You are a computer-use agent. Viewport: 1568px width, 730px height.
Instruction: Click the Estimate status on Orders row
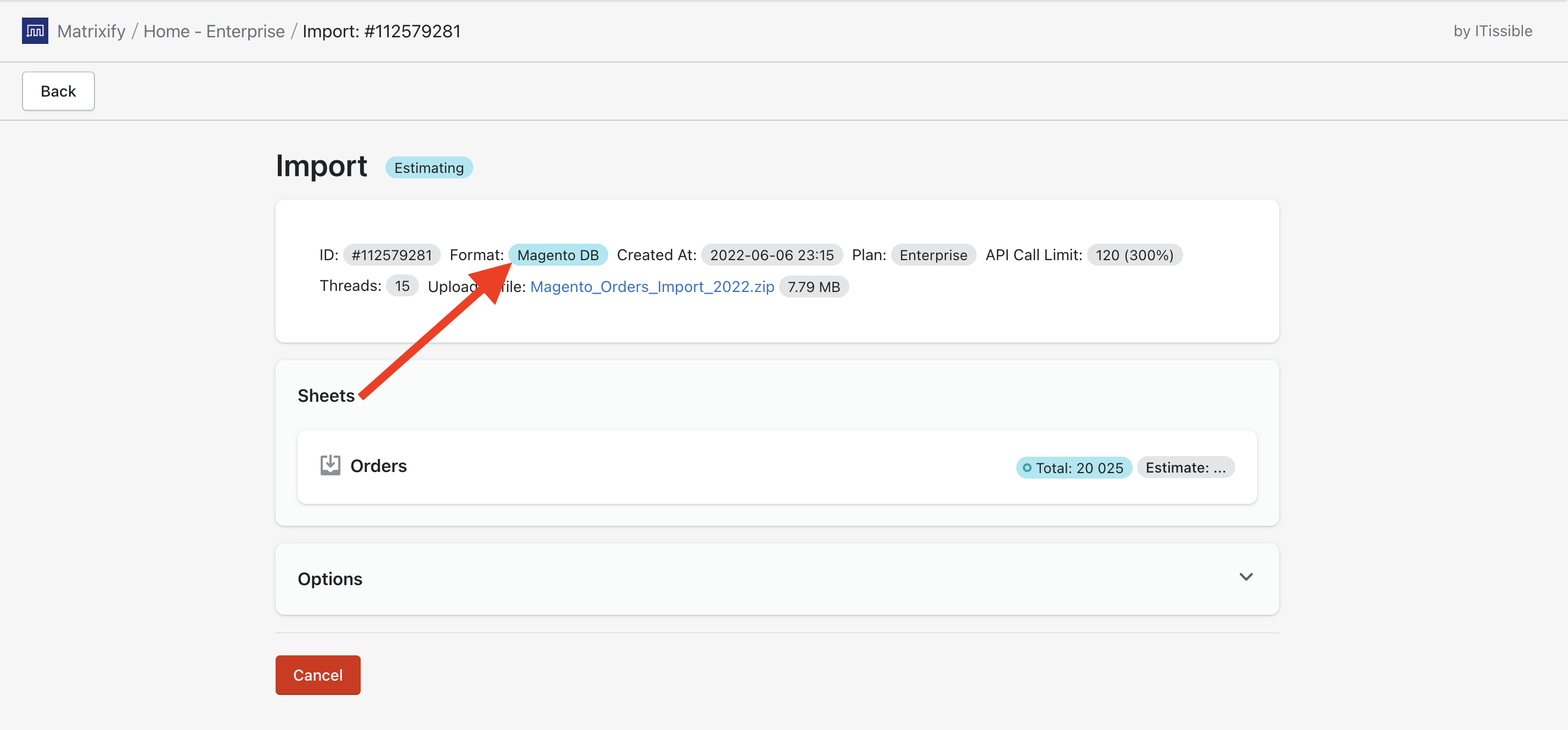[x=1185, y=466]
